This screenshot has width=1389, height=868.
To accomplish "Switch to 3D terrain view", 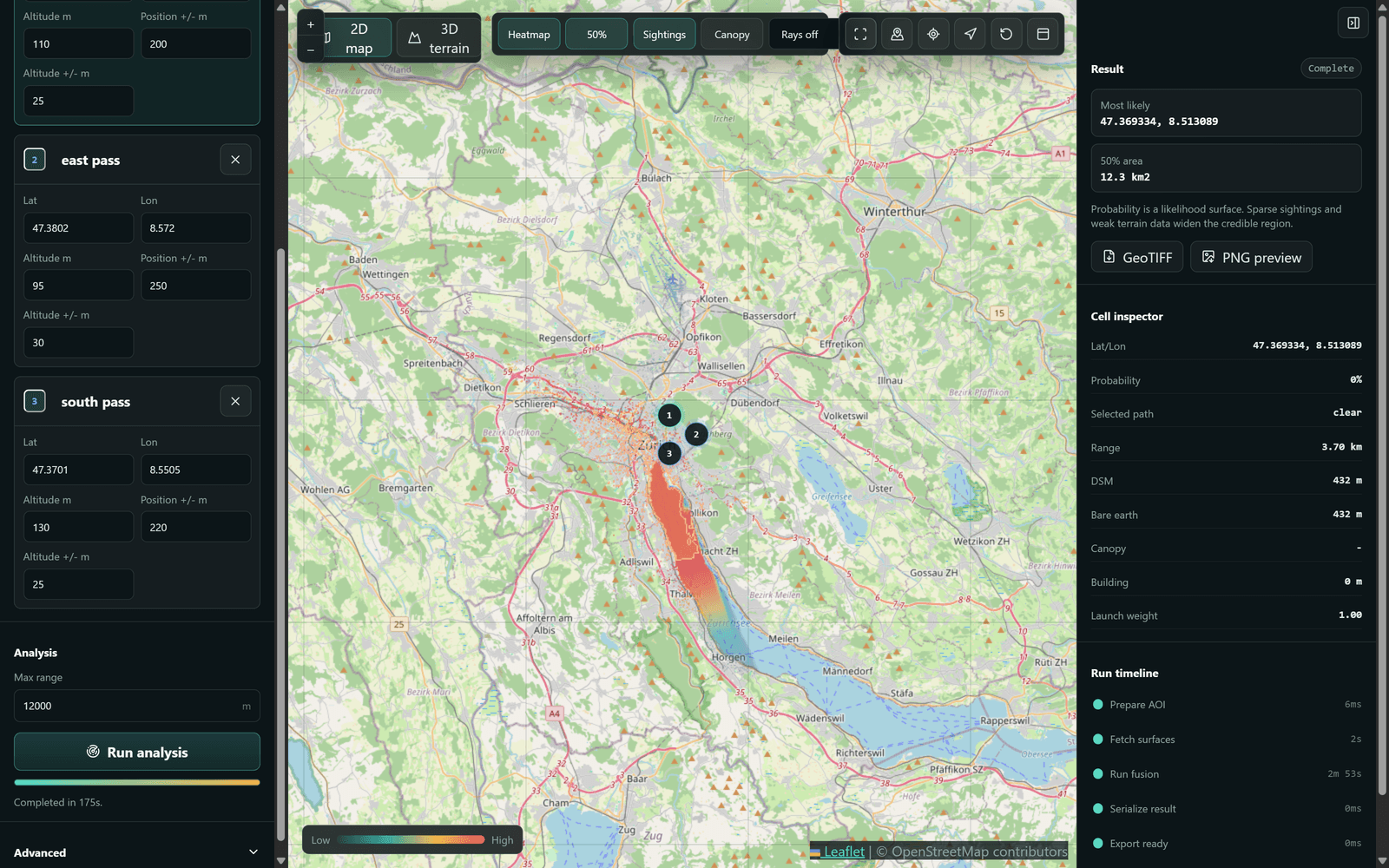I will coord(438,38).
